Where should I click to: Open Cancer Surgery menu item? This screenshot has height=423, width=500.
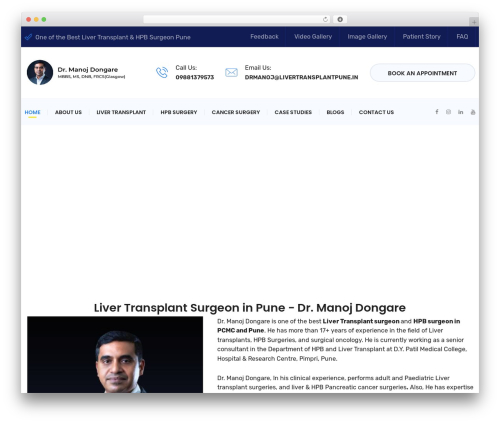(x=236, y=112)
